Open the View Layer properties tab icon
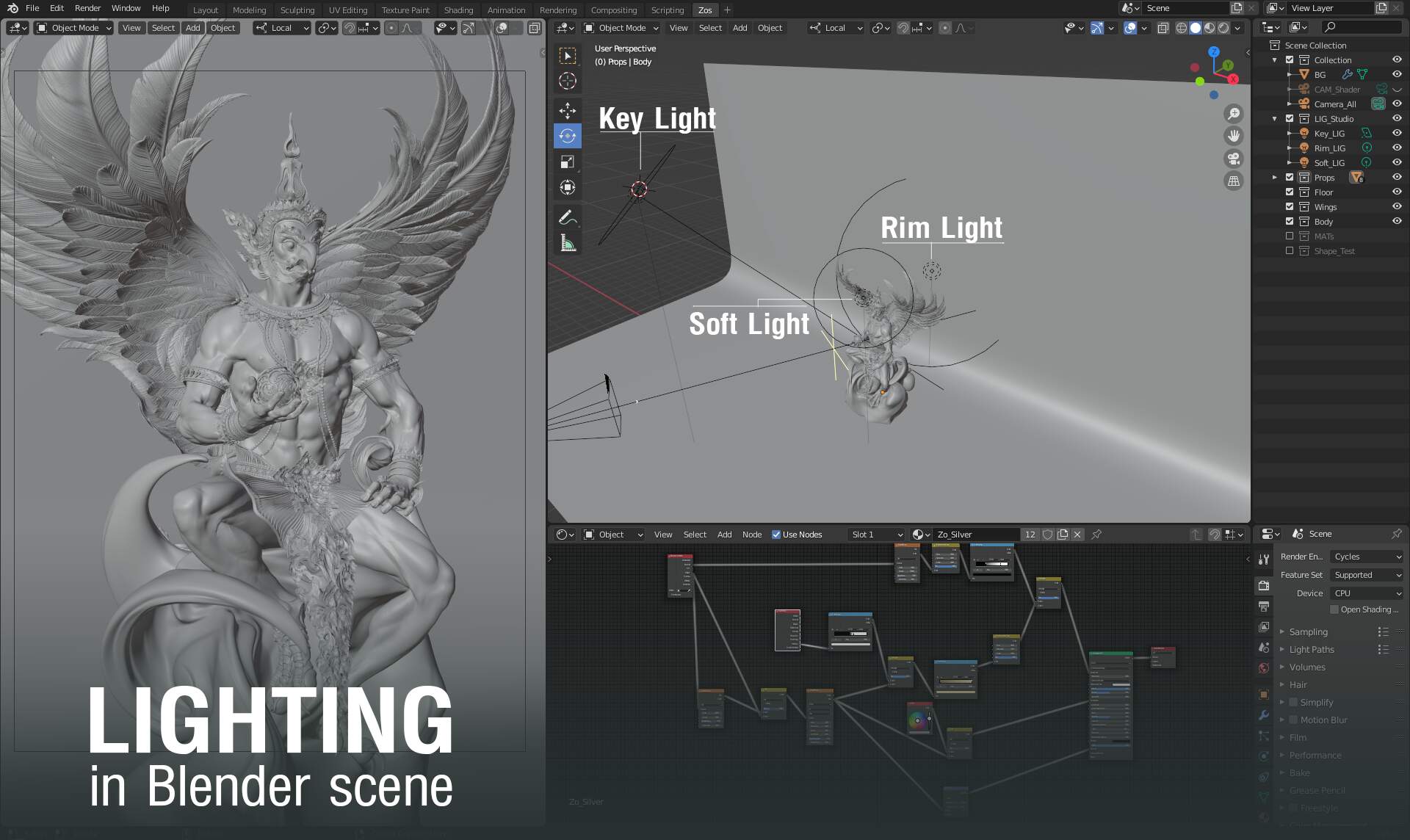The width and height of the screenshot is (1410, 840). click(x=1264, y=626)
